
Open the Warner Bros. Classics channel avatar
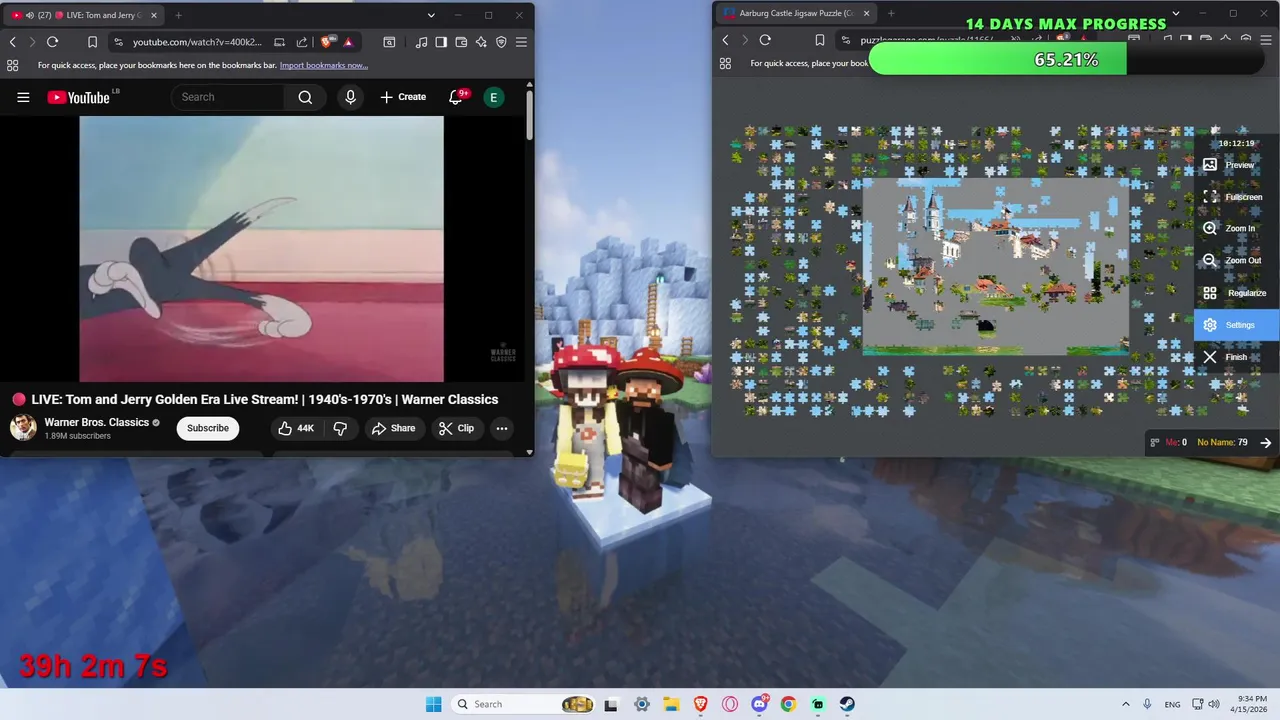(23, 428)
